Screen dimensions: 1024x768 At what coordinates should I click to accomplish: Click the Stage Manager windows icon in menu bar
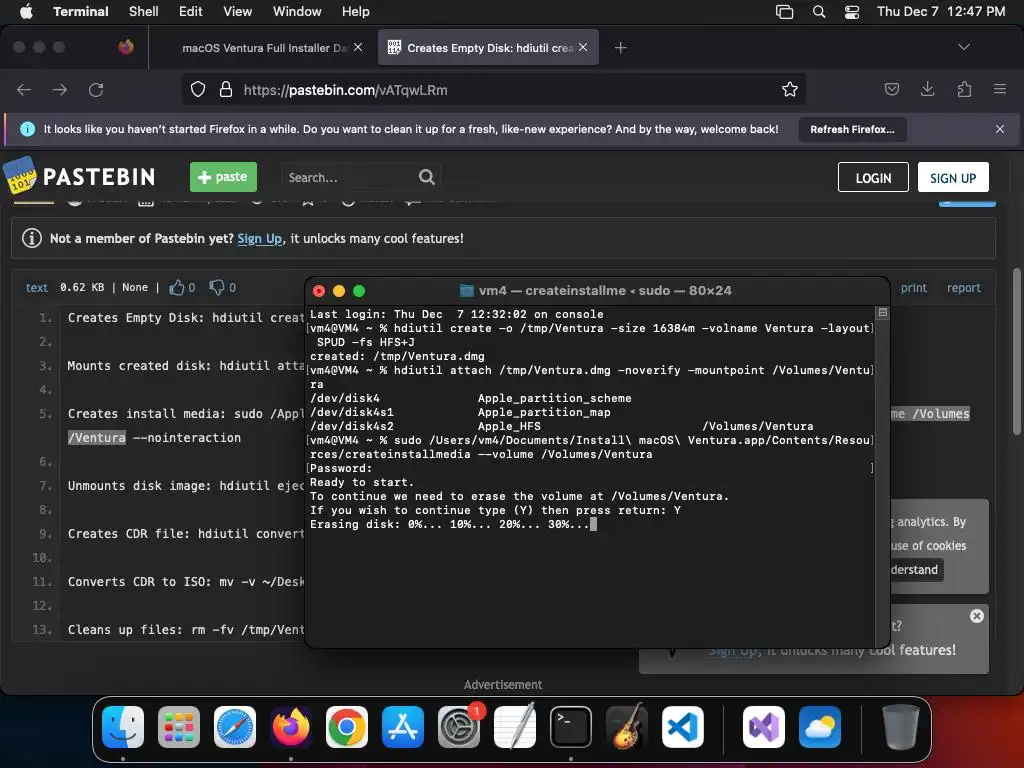pyautogui.click(x=784, y=12)
